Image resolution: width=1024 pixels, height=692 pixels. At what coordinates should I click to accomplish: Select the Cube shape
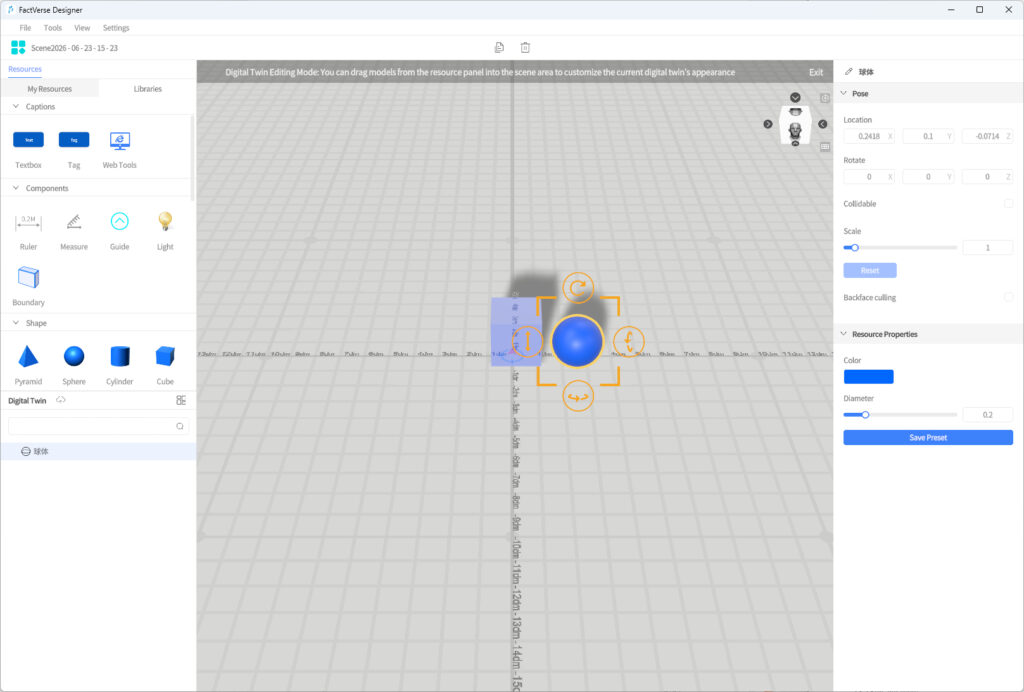165,356
